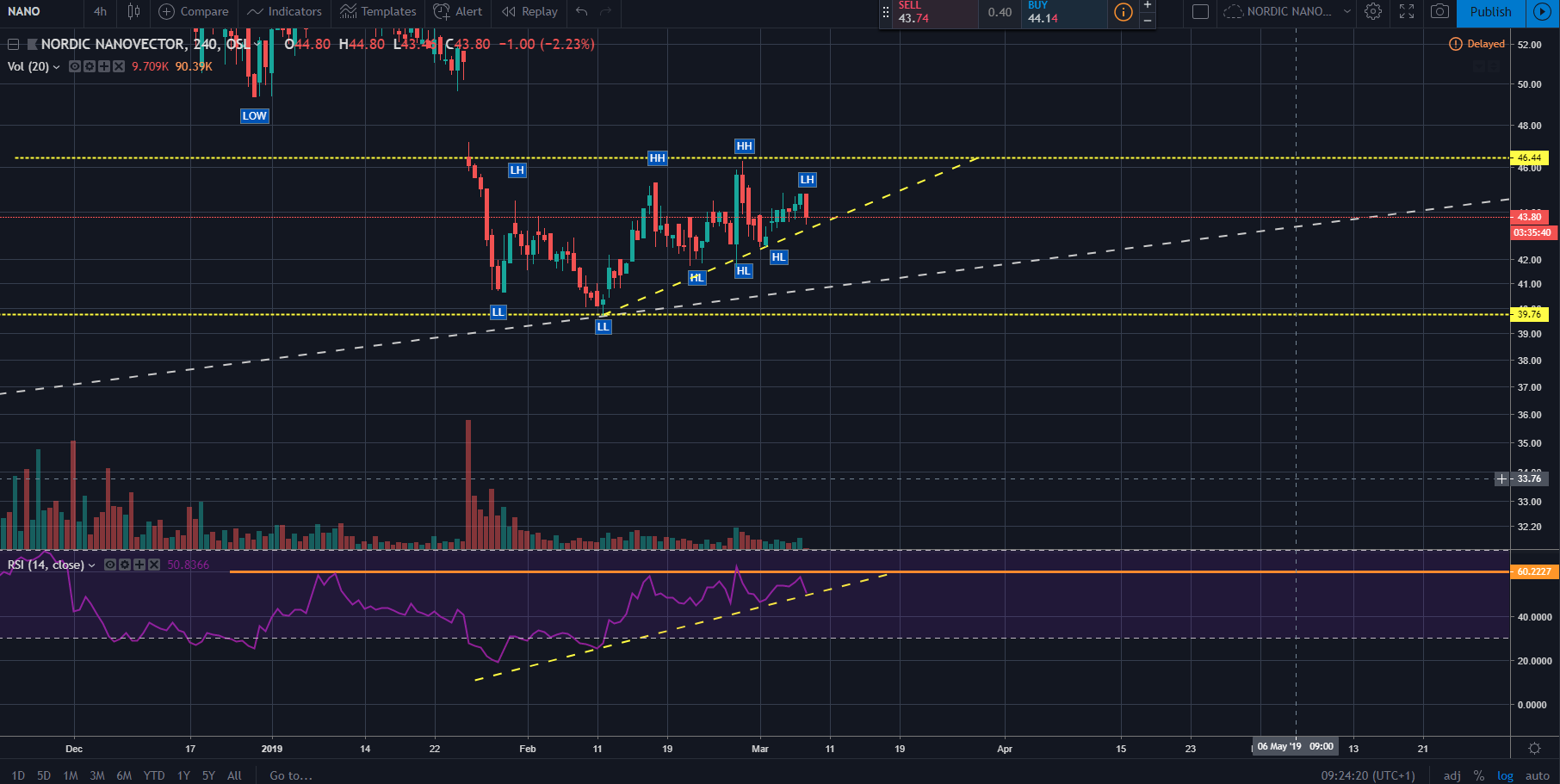
Task: Click the Compare plus icon
Action: coord(167,11)
